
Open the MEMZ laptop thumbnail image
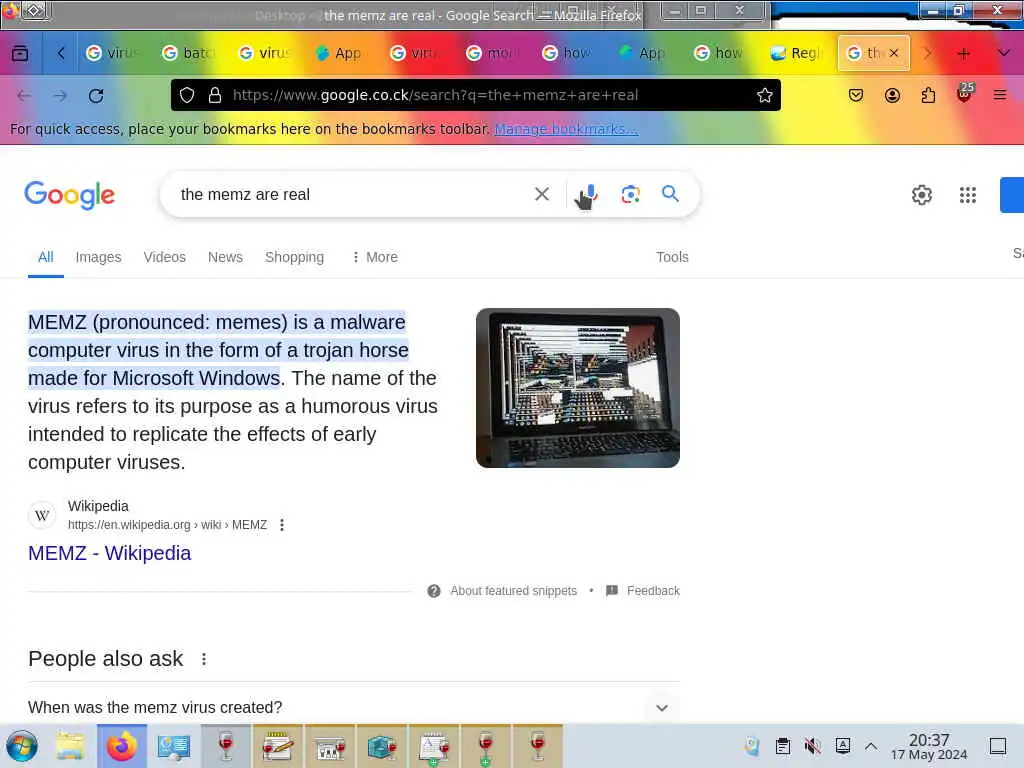tap(578, 388)
